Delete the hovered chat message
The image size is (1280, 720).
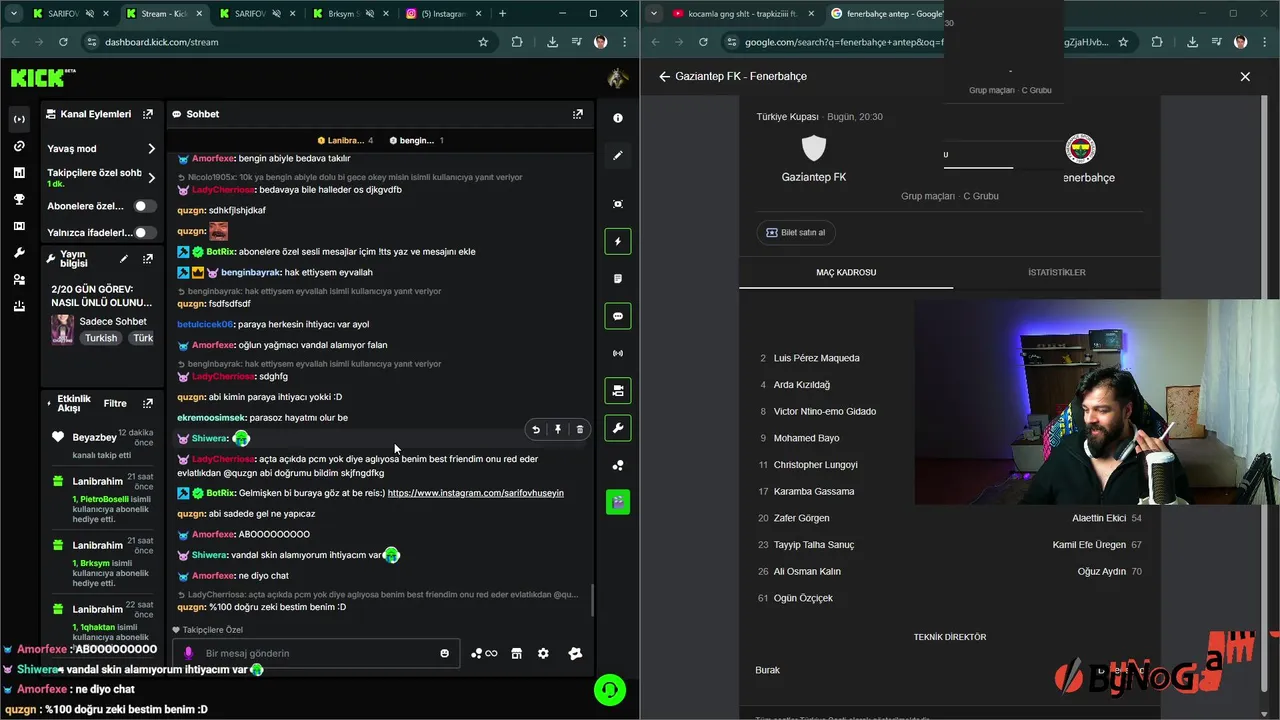coord(580,430)
